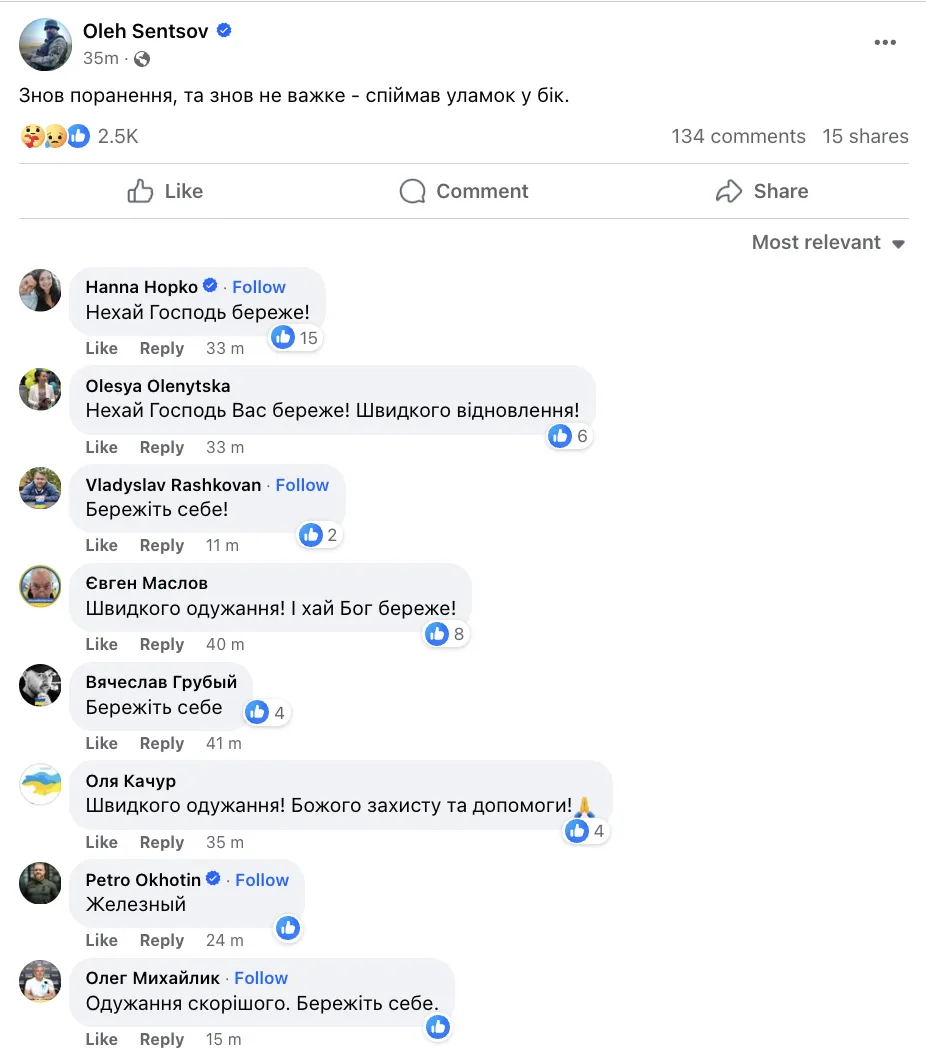The width and height of the screenshot is (926, 1056).
Task: Open the 134 comments link
Action: point(738,136)
